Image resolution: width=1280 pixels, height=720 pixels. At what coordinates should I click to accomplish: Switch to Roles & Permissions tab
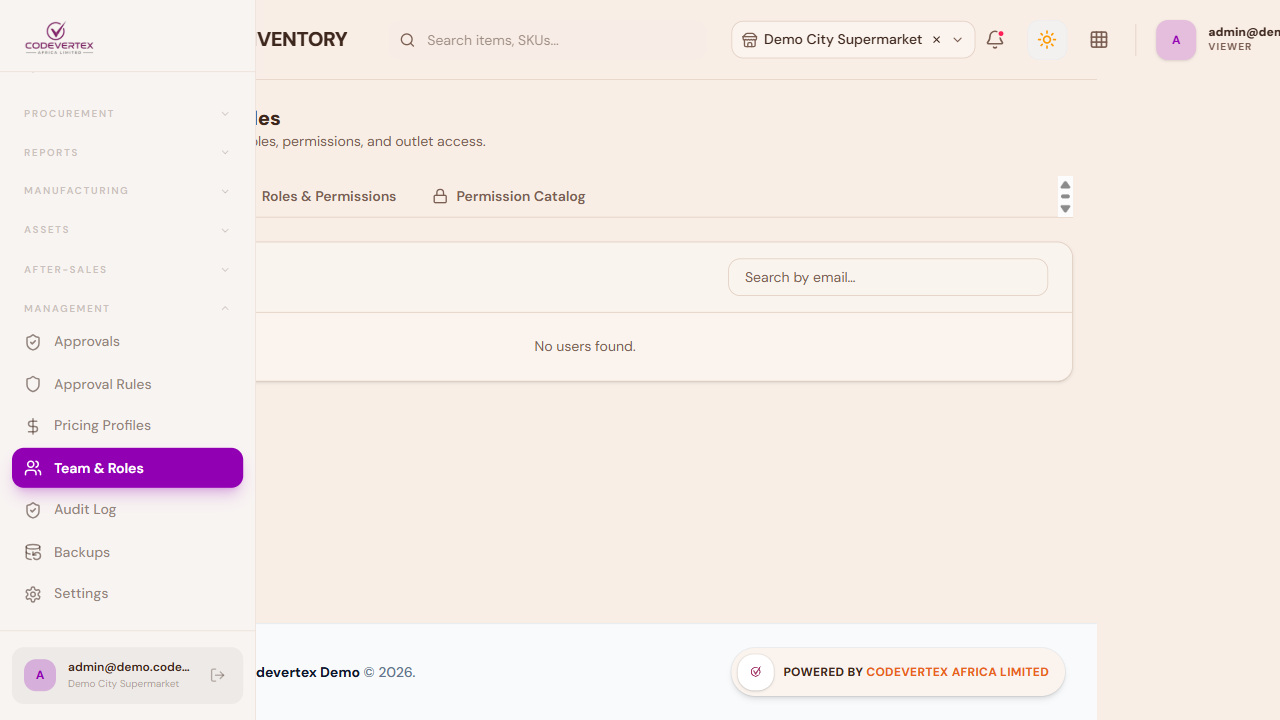[329, 196]
